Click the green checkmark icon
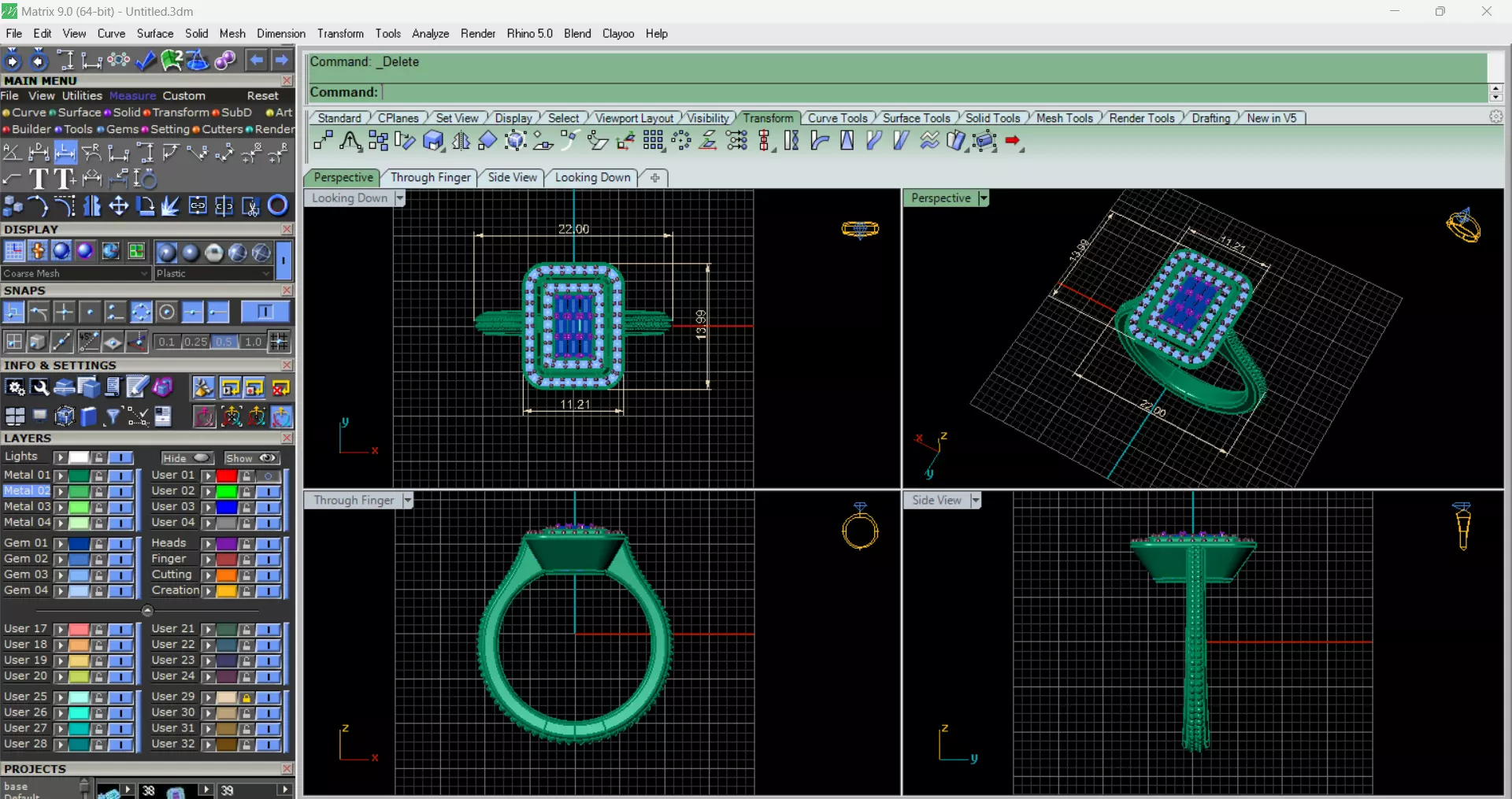 tap(145, 60)
